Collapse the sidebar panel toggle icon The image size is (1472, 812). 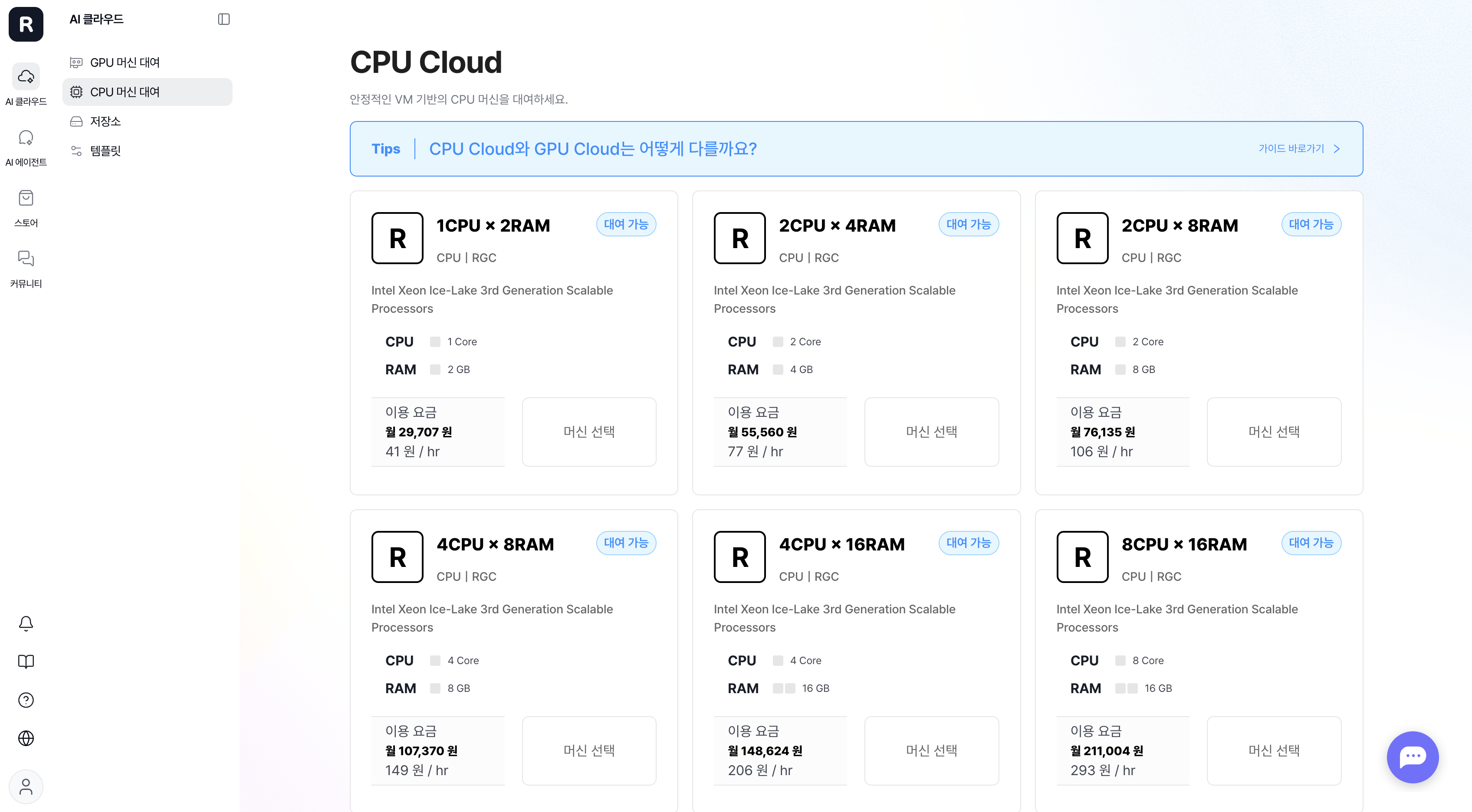tap(224, 20)
